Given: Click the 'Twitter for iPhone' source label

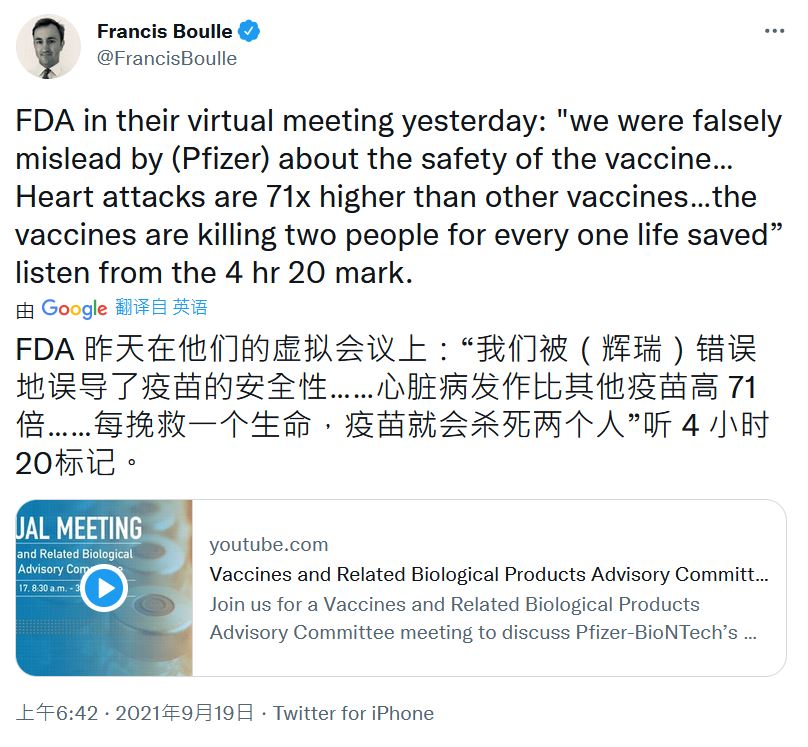Looking at the screenshot, I should click(x=353, y=713).
